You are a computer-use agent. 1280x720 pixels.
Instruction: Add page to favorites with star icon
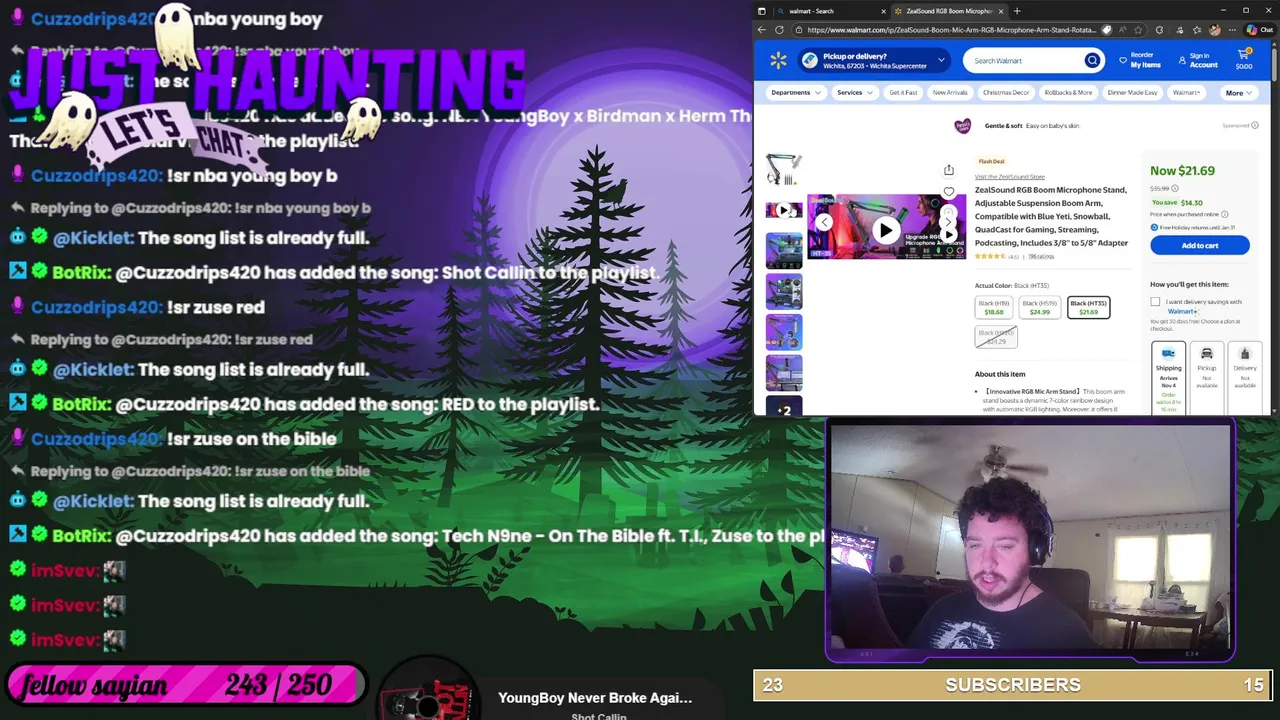1138,30
